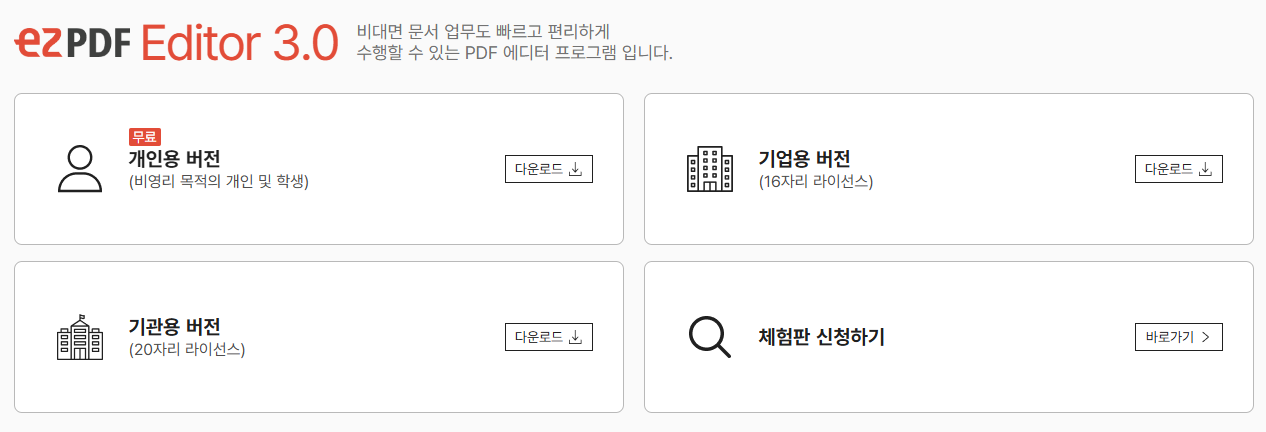
Task: Click the chevron arrow in 바로가기 button
Action: click(x=1205, y=338)
